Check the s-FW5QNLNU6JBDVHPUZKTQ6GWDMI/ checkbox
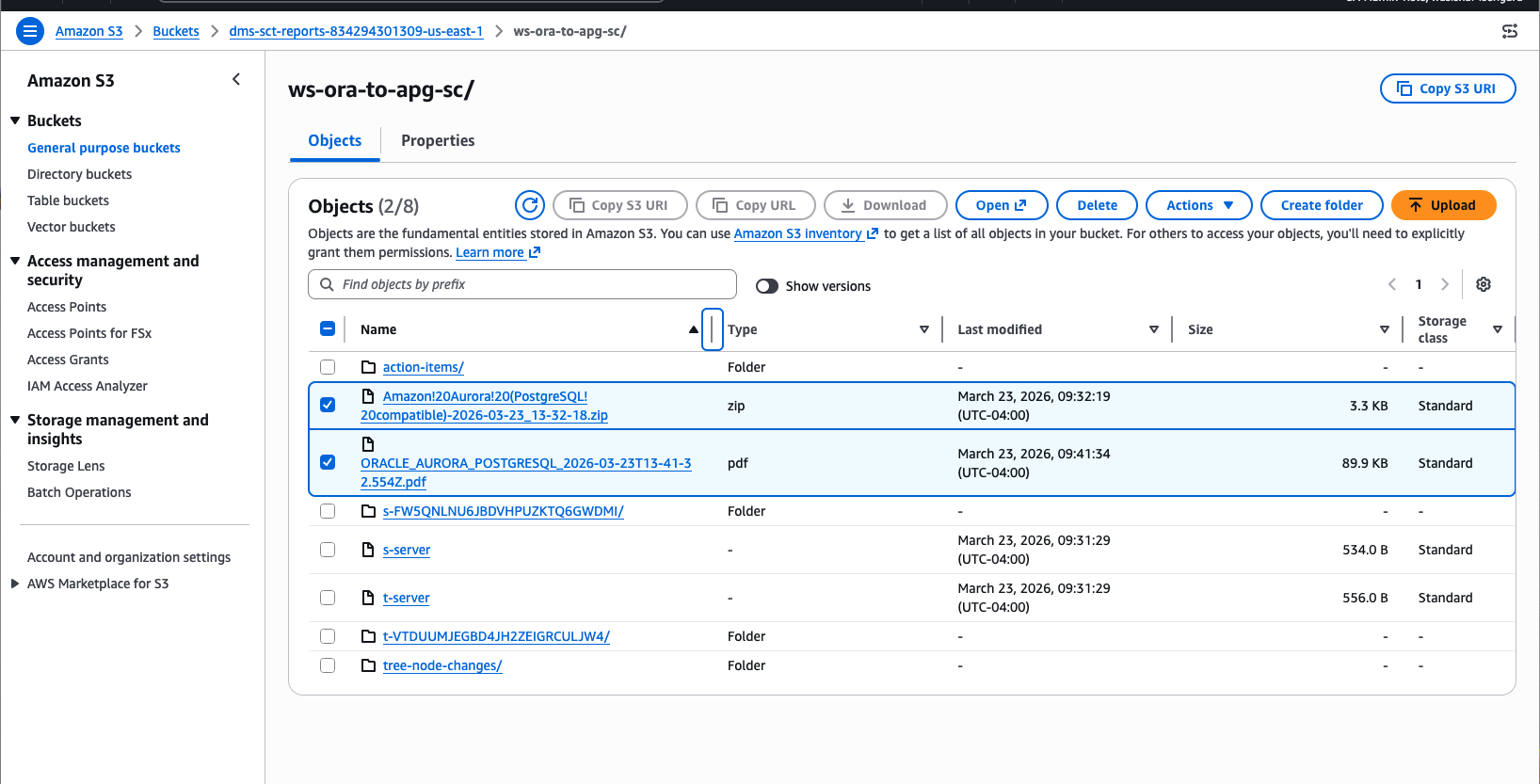The image size is (1540, 784). pos(328,511)
